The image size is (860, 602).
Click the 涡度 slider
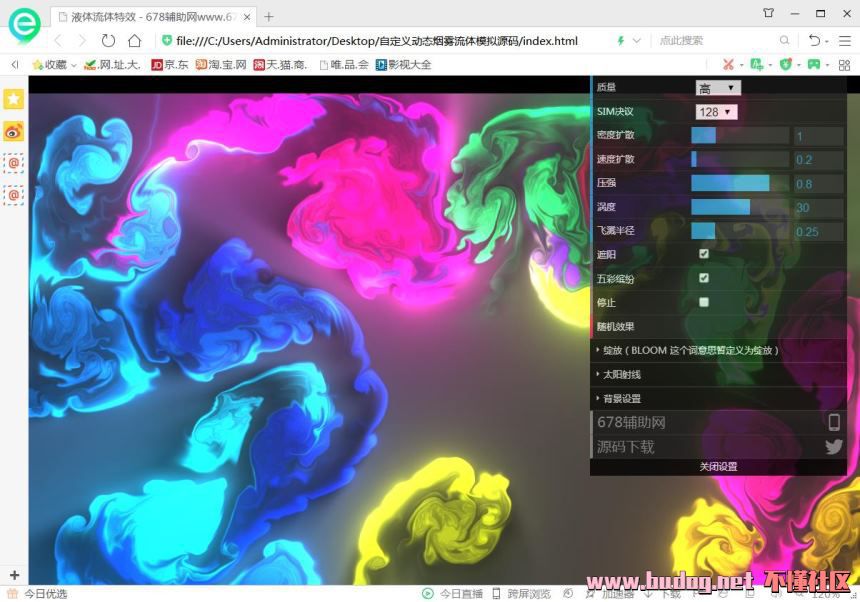point(740,207)
